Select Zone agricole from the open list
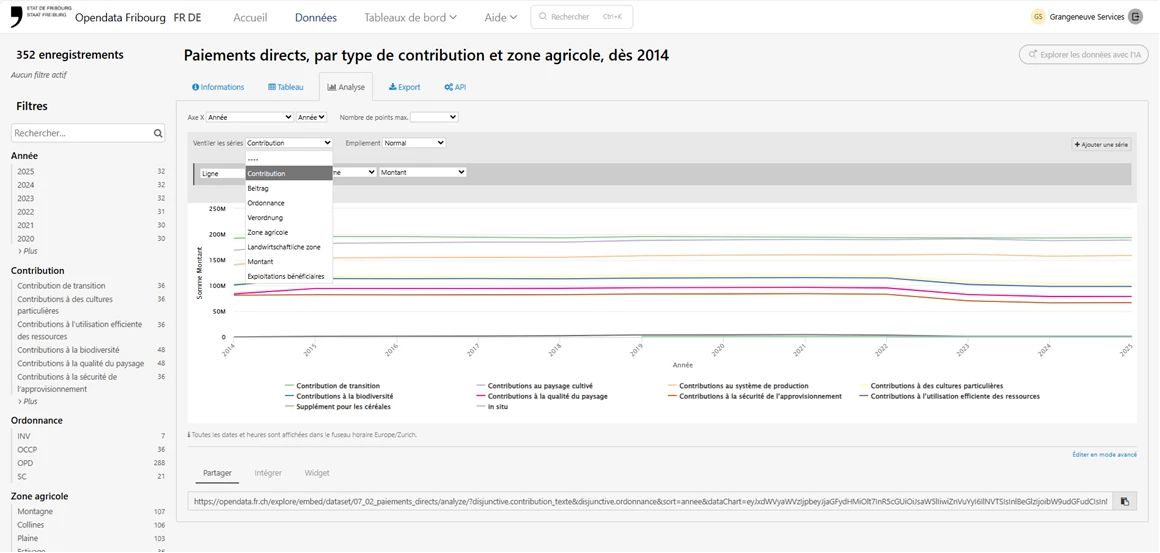1160x553 pixels. point(268,232)
